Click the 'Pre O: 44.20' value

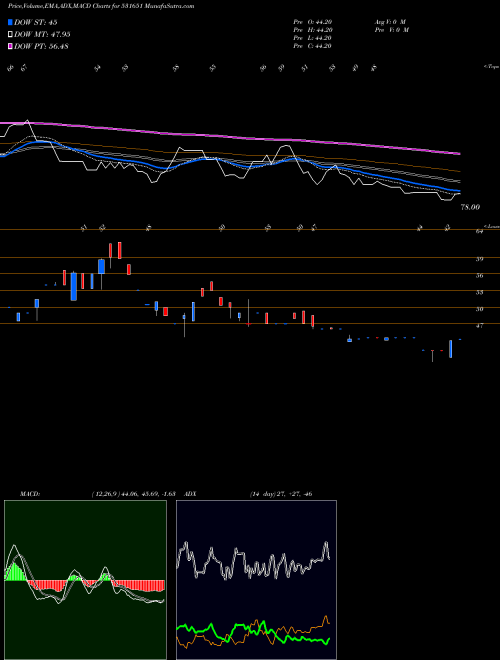313,22
